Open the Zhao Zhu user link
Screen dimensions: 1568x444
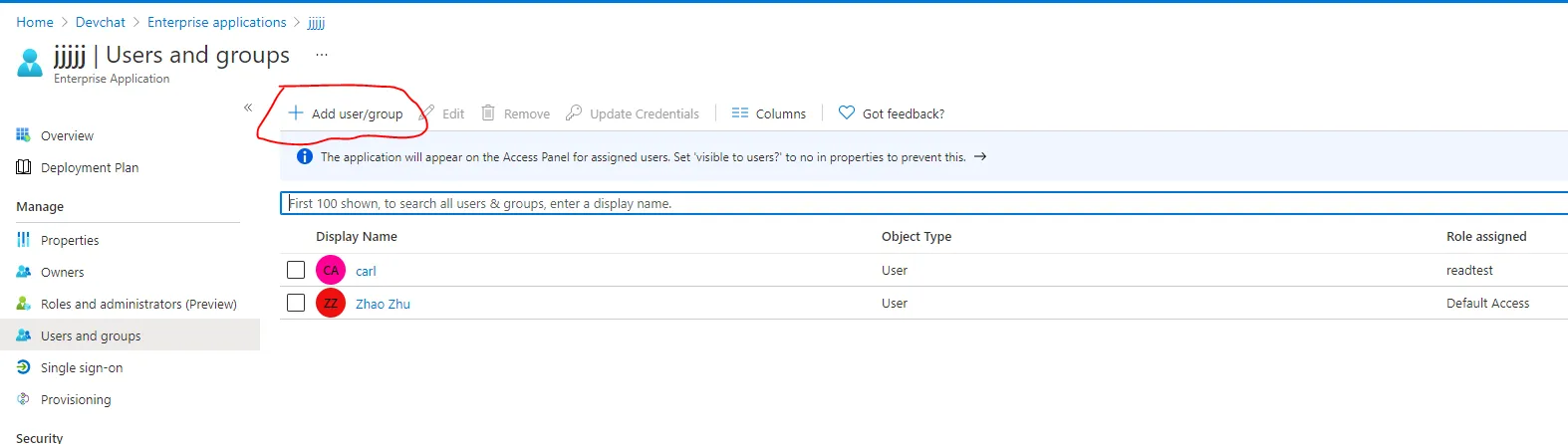[x=383, y=305]
